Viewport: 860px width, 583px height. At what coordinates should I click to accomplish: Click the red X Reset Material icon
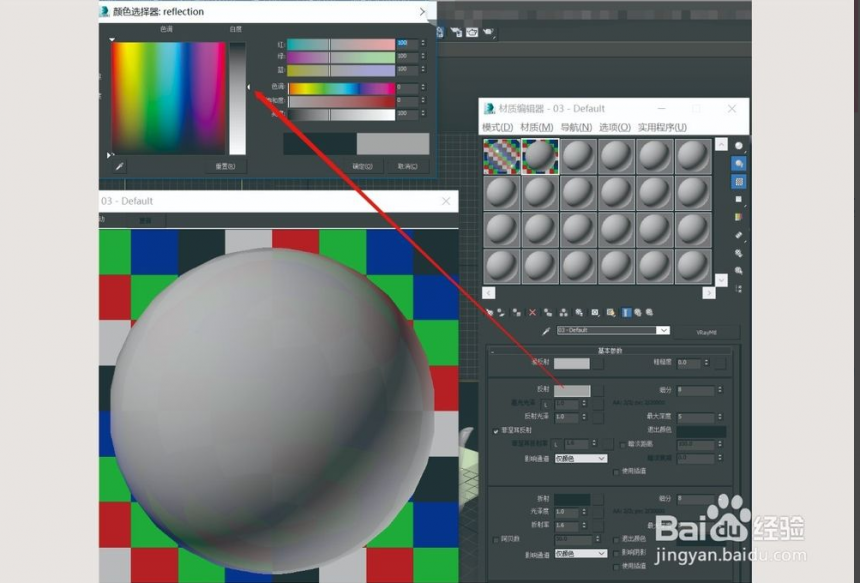[532, 313]
